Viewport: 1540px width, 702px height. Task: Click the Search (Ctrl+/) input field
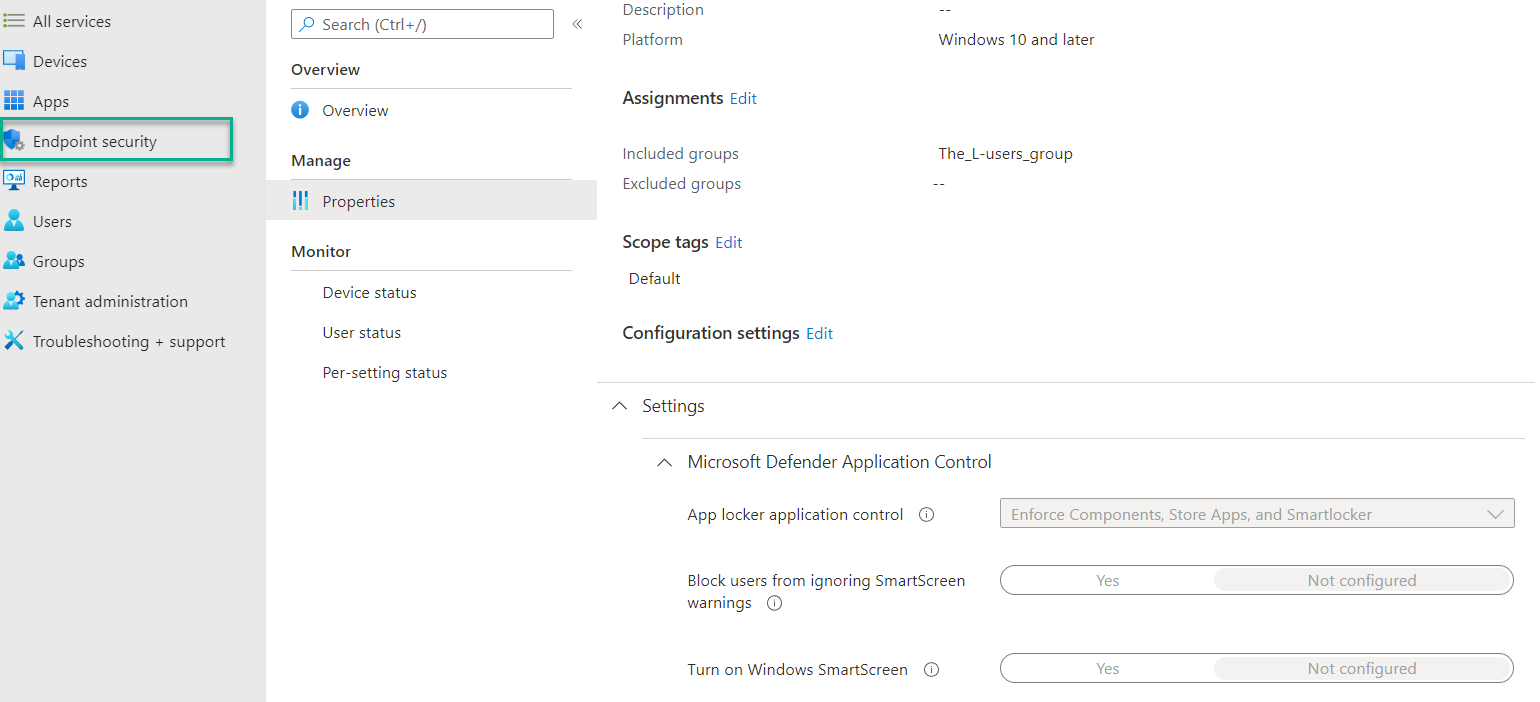click(422, 24)
